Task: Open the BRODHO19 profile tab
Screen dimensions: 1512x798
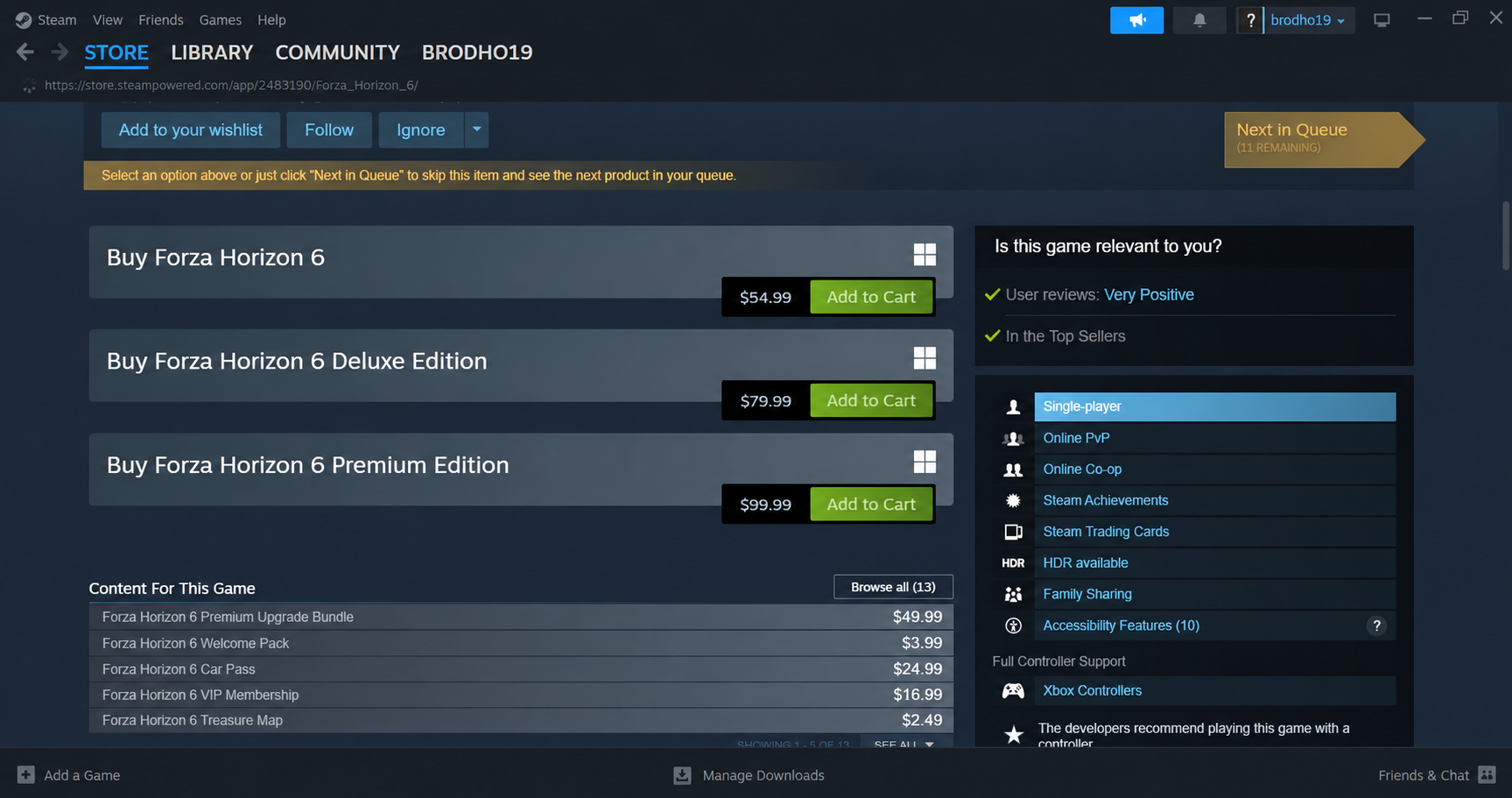Action: click(x=477, y=53)
